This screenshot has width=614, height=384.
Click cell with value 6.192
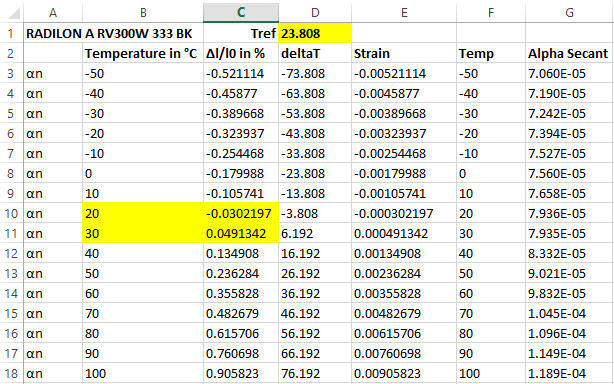click(315, 233)
